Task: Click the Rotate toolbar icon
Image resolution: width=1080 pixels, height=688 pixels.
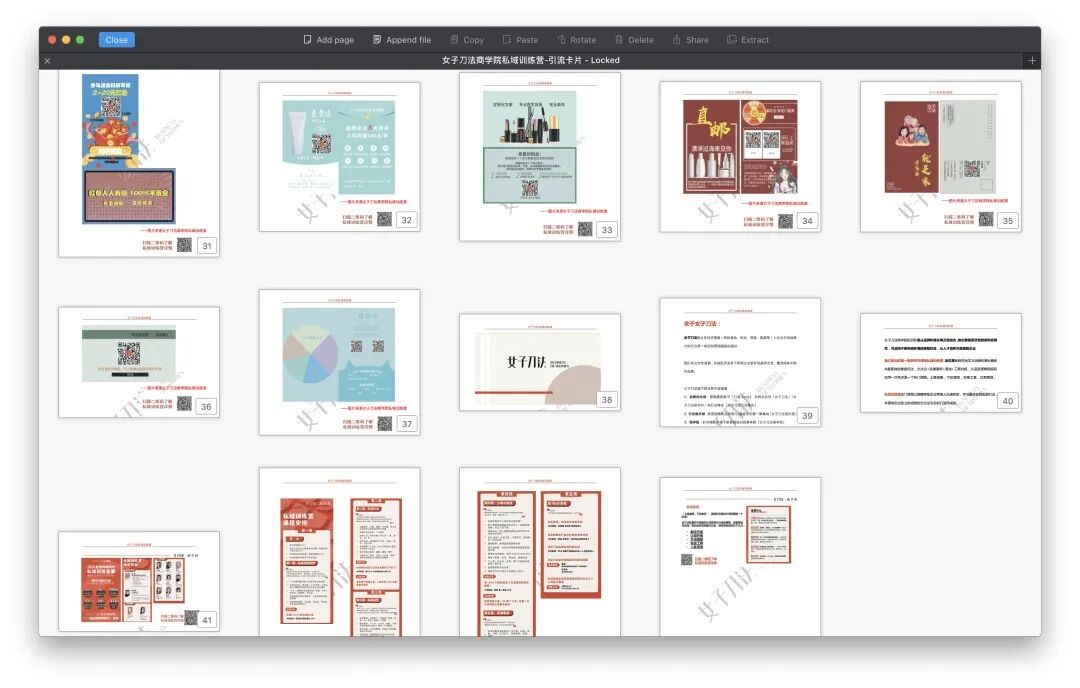Action: tap(561, 40)
